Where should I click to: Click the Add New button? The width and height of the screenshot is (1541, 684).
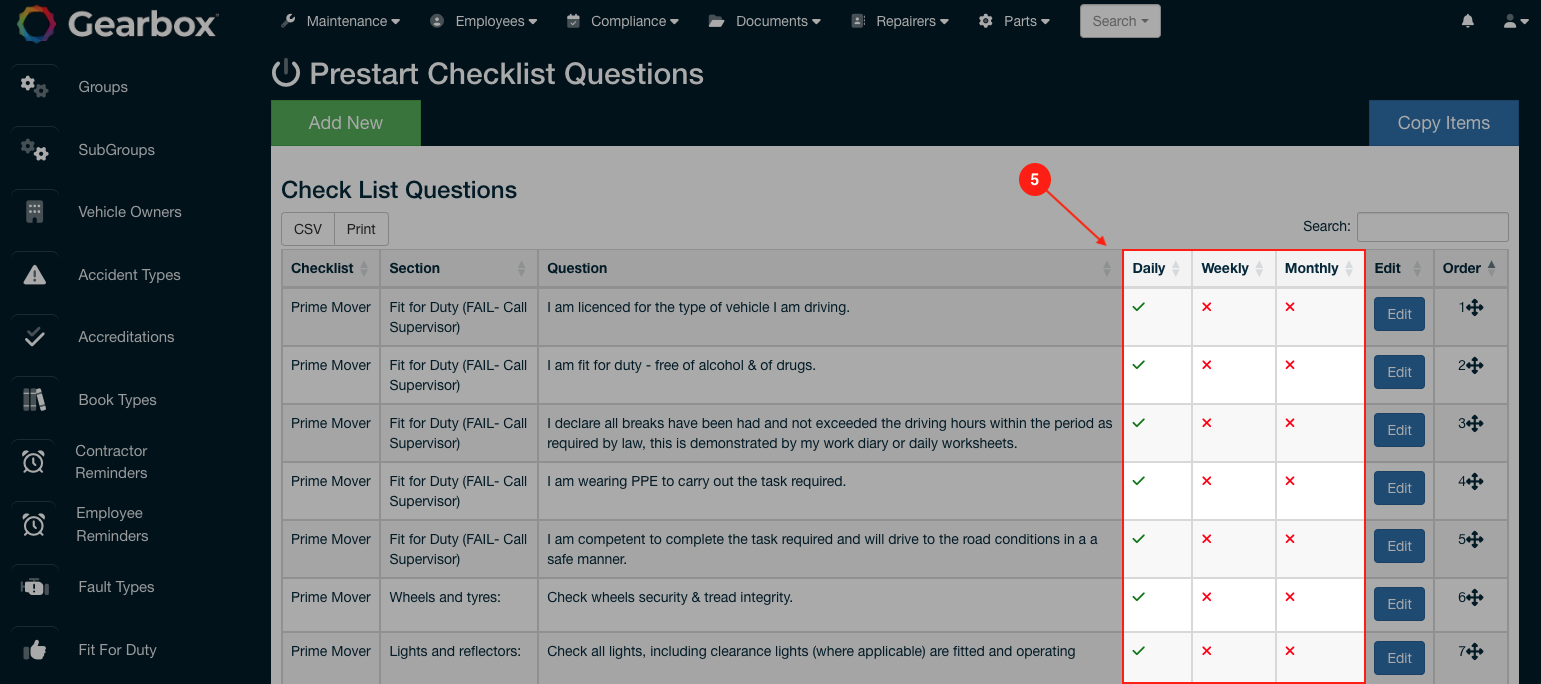coord(345,123)
